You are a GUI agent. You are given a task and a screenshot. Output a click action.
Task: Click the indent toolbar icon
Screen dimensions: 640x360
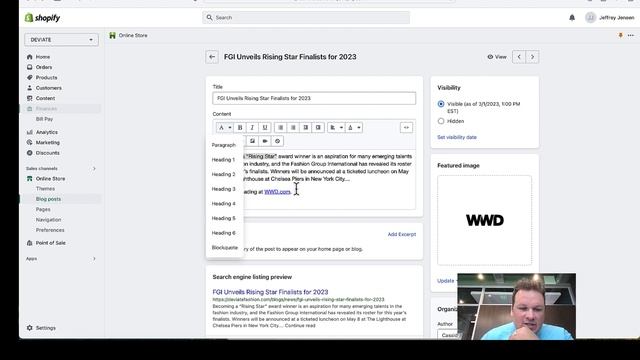[318, 127]
